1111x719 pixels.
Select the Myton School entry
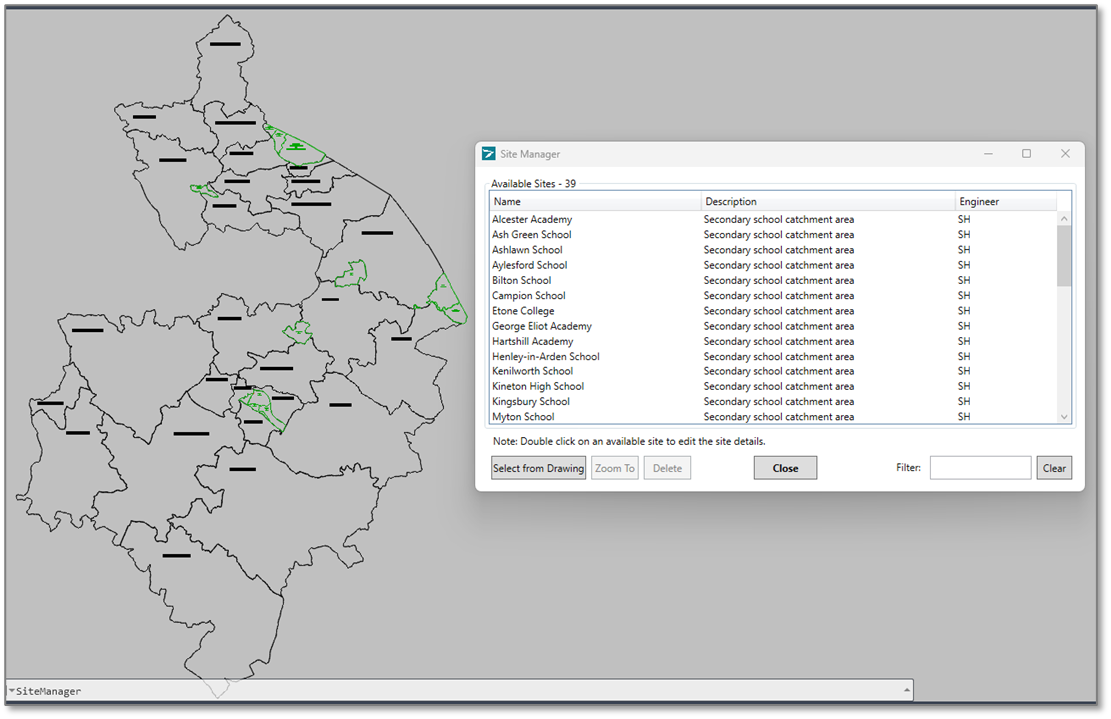coord(523,417)
